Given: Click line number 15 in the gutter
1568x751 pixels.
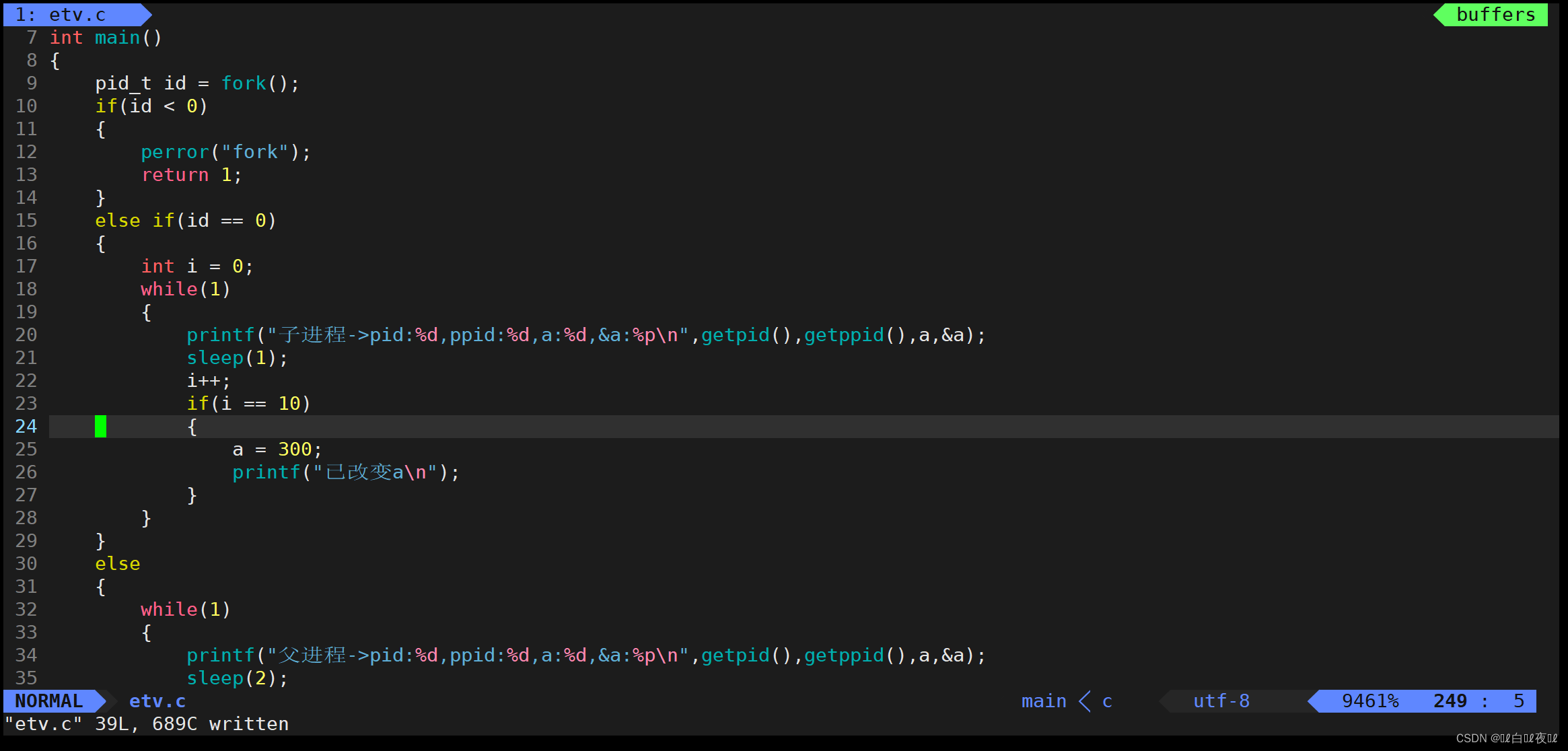Looking at the screenshot, I should [x=26, y=221].
